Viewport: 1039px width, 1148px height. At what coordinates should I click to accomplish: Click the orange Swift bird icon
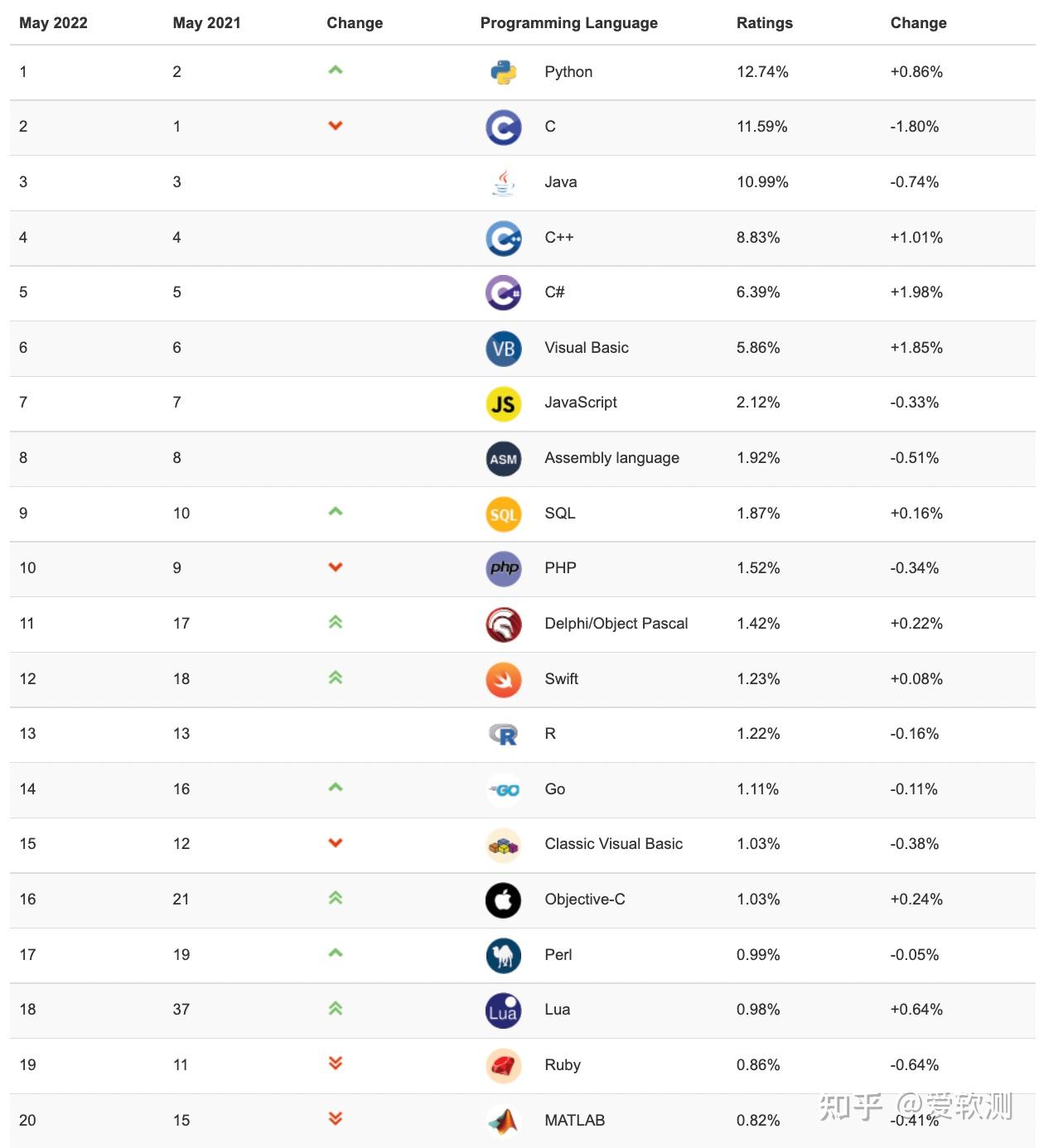503,679
